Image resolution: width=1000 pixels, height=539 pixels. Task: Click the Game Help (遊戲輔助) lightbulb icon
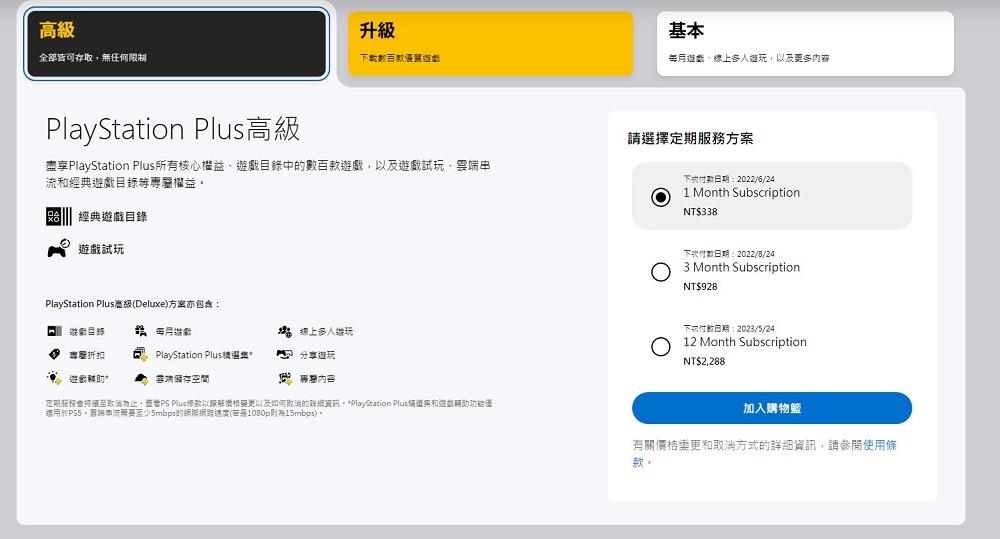pyautogui.click(x=54, y=378)
